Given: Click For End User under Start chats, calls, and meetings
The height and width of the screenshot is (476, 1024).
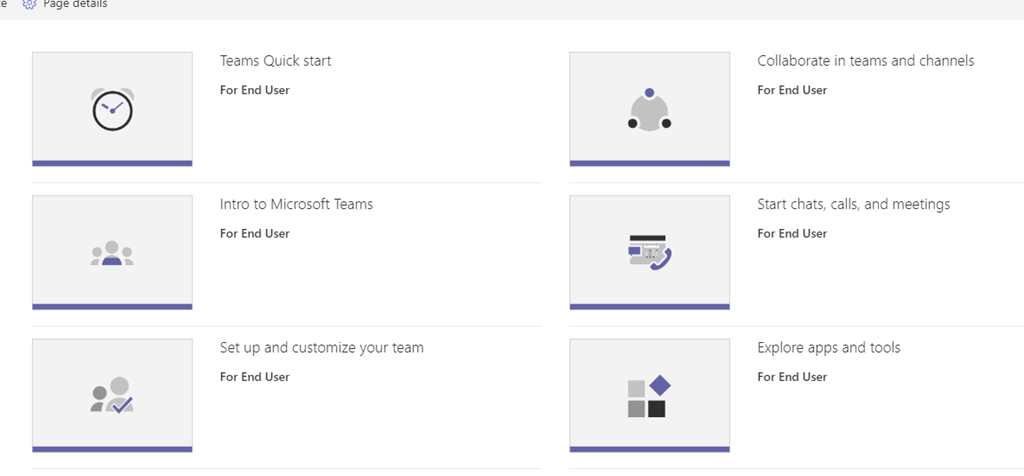Looking at the screenshot, I should point(791,234).
